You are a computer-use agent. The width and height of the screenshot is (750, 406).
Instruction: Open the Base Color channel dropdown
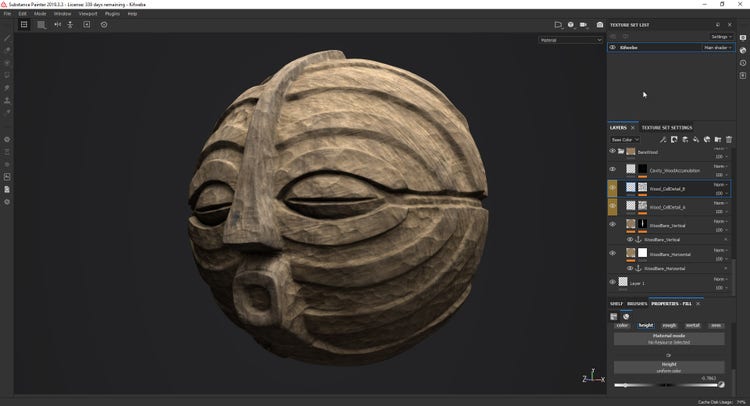click(627, 139)
